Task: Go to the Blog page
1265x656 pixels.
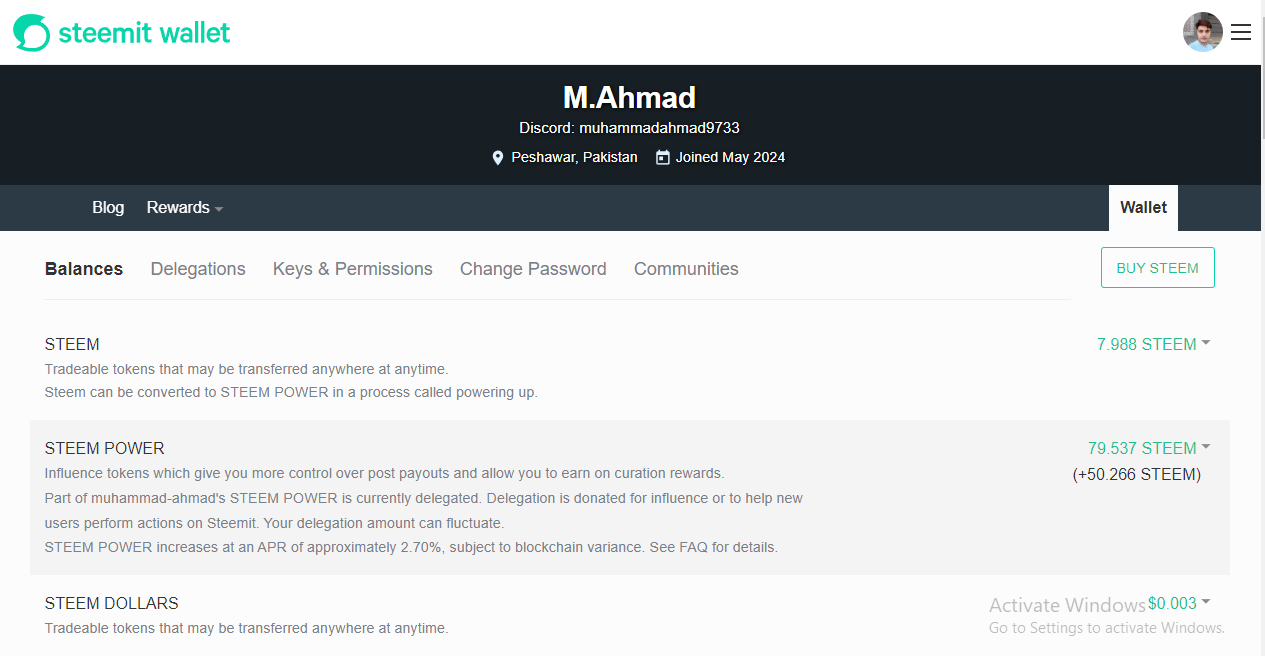Action: pos(108,208)
